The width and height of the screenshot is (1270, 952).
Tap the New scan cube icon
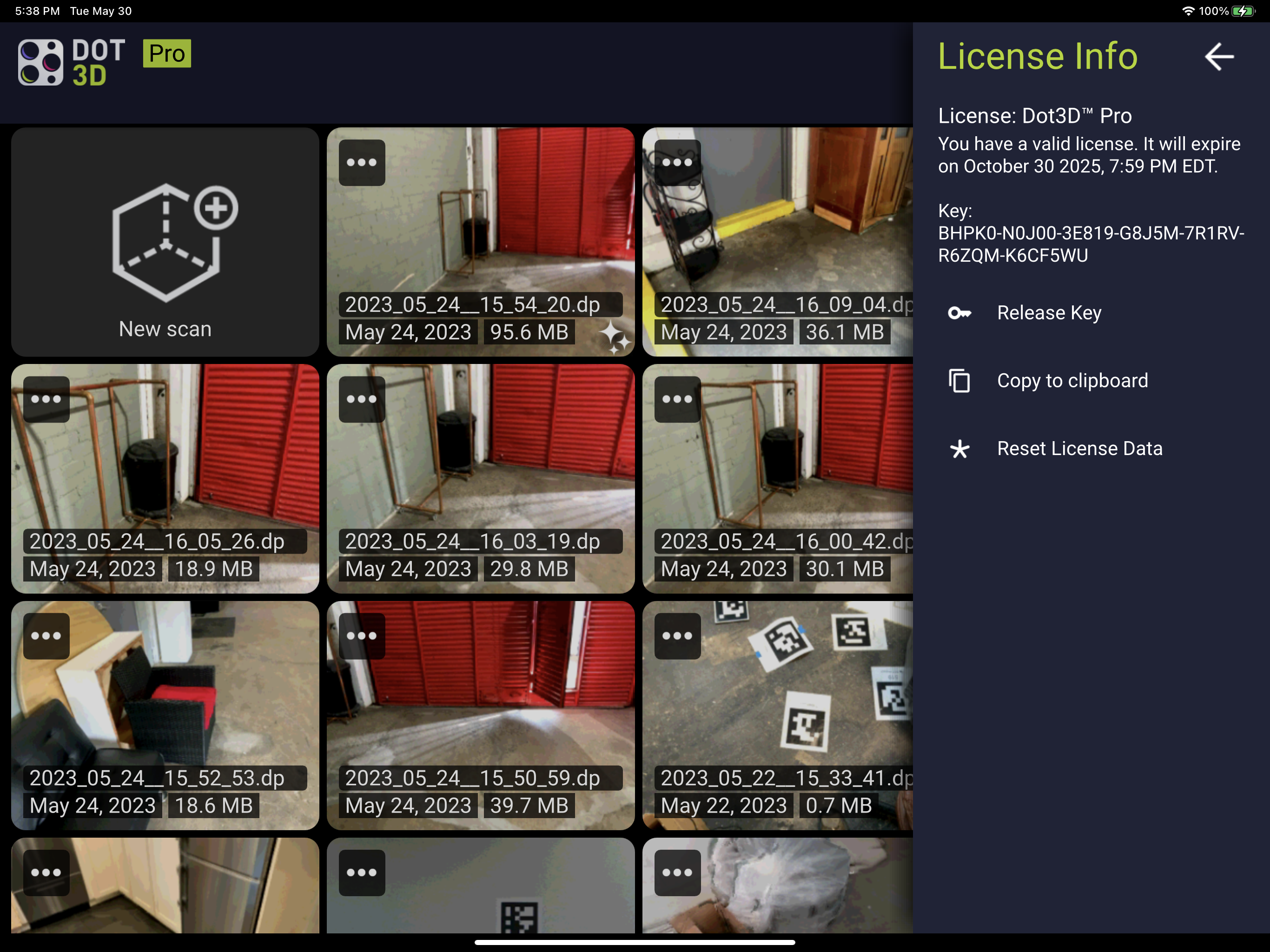(174, 242)
